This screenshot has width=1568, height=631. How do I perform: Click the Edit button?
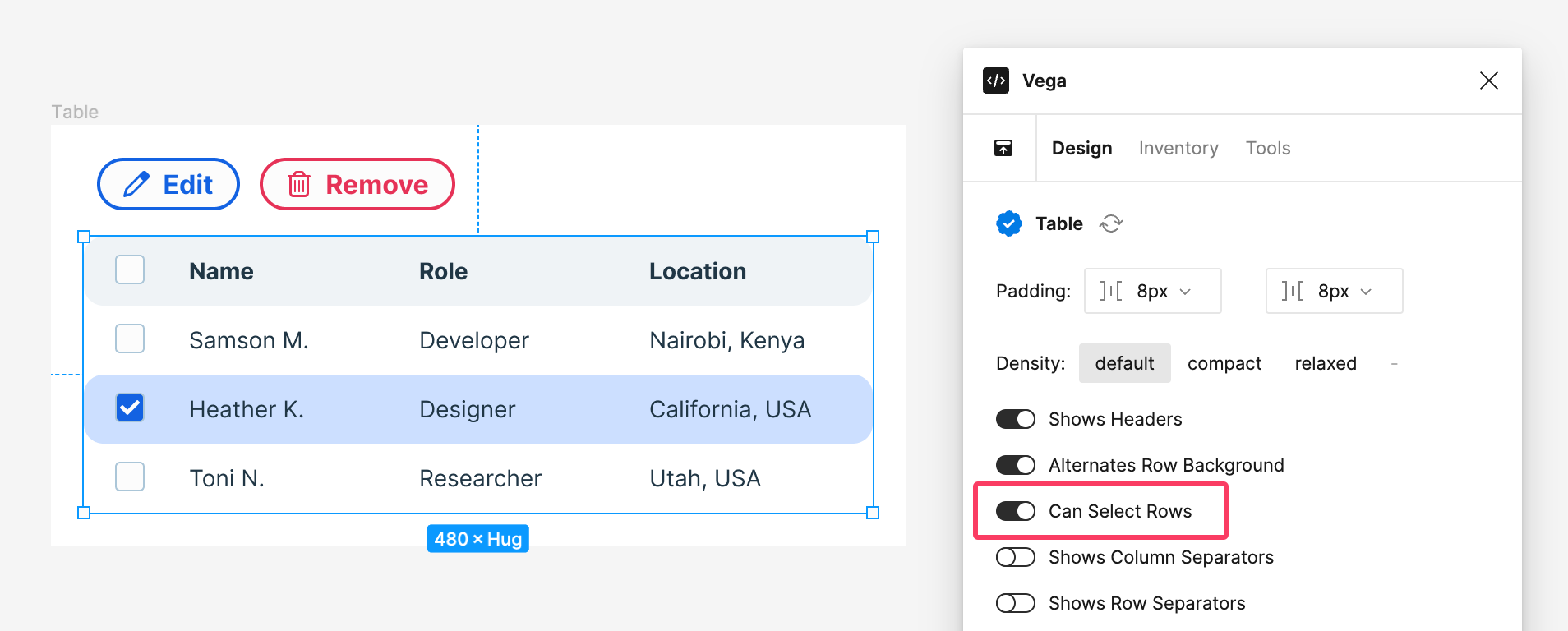click(x=168, y=184)
